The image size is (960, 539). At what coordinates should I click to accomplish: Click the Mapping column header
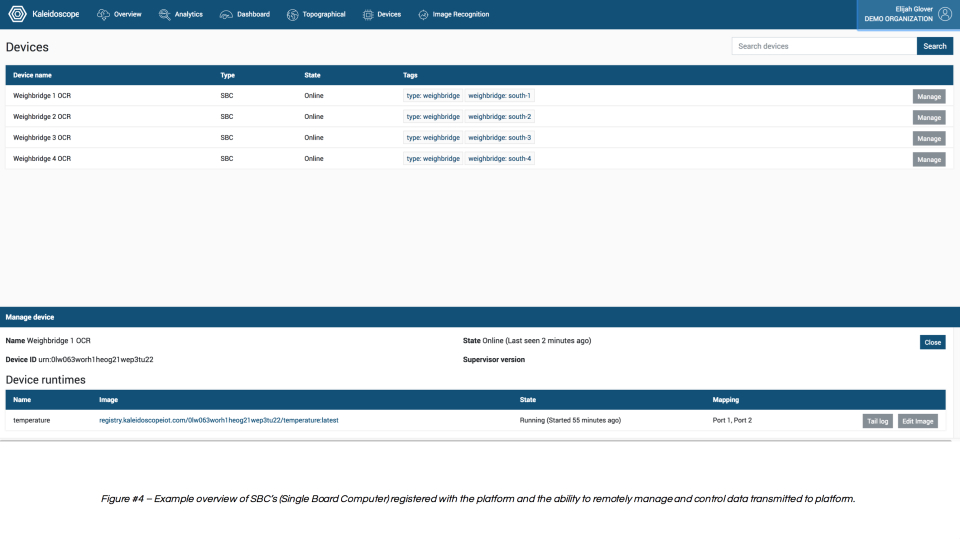point(726,399)
